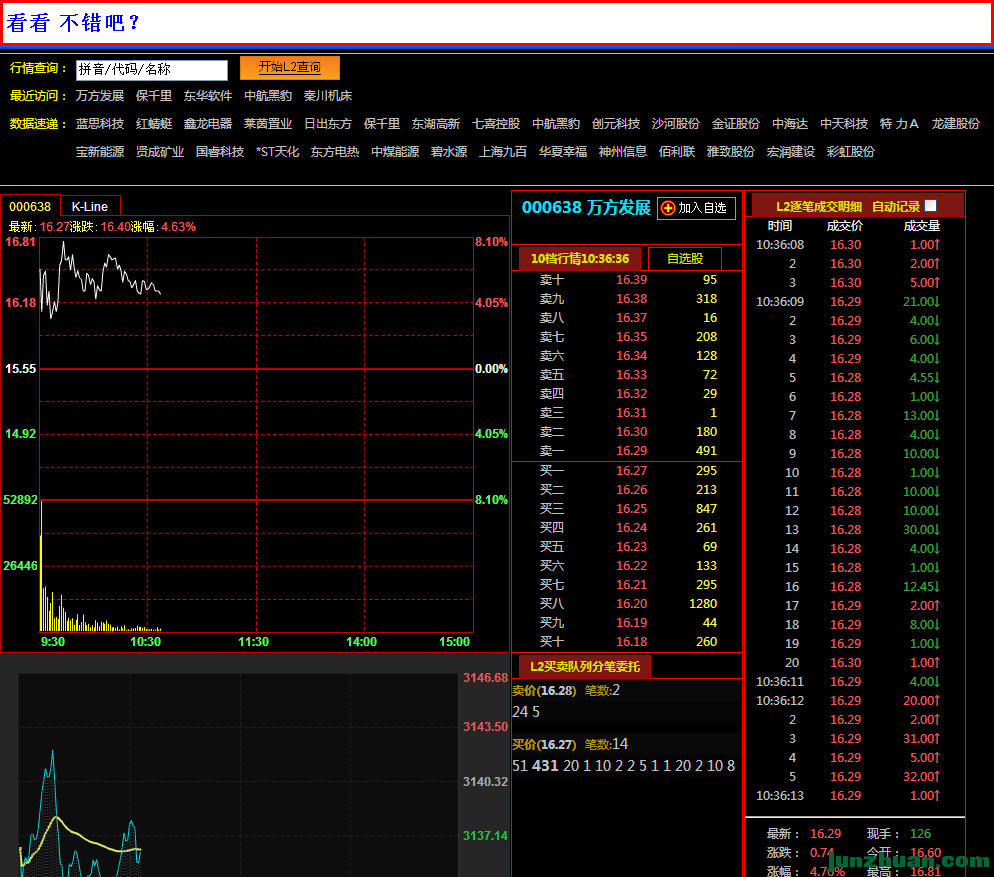Click the 卖一 price row 16.29
The height and width of the screenshot is (877, 994).
click(631, 451)
